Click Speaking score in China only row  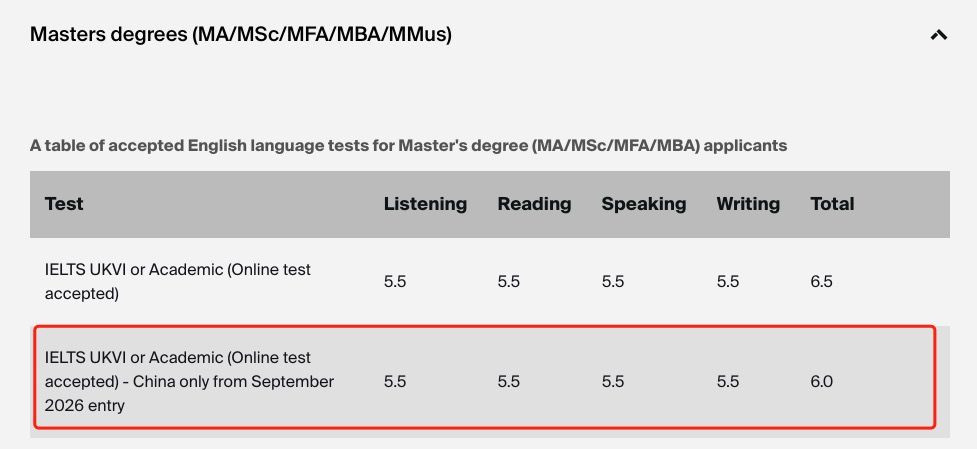613,382
